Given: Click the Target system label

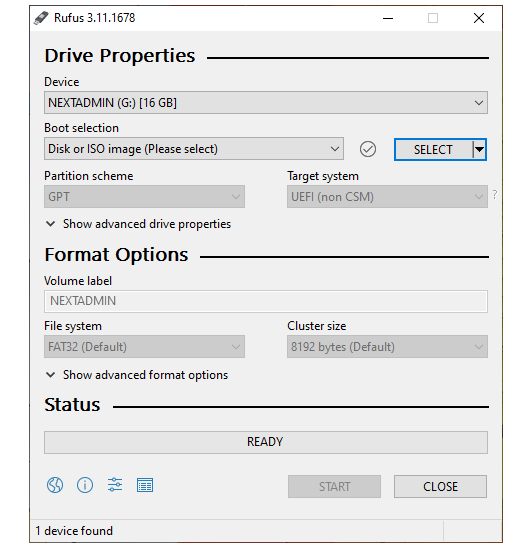Looking at the screenshot, I should click(323, 176).
